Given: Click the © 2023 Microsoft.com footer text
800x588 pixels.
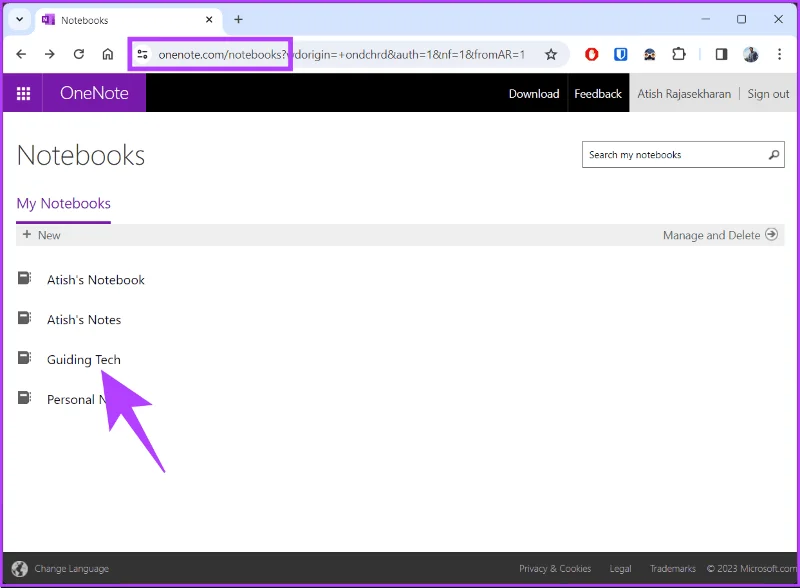Looking at the screenshot, I should click(752, 569).
